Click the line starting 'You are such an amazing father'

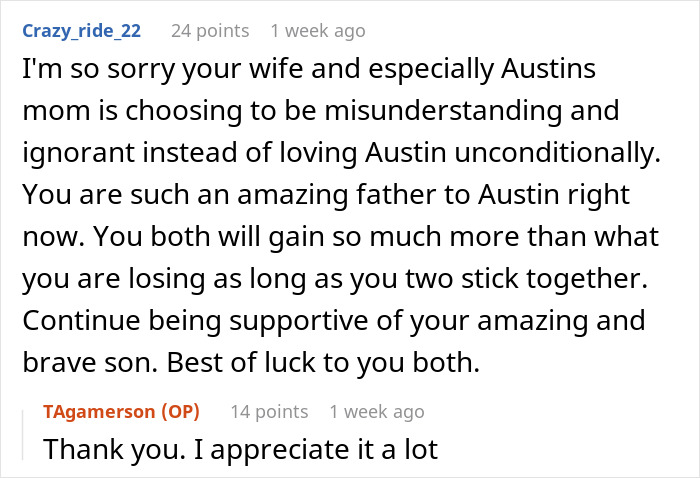(x=326, y=195)
